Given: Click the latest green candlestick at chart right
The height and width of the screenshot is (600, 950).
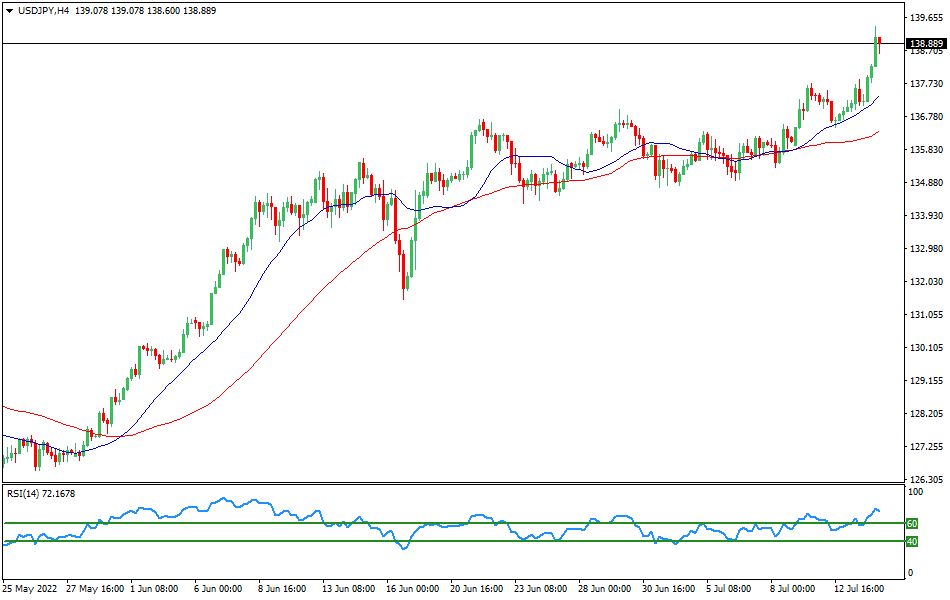Looking at the screenshot, I should pos(878,50).
